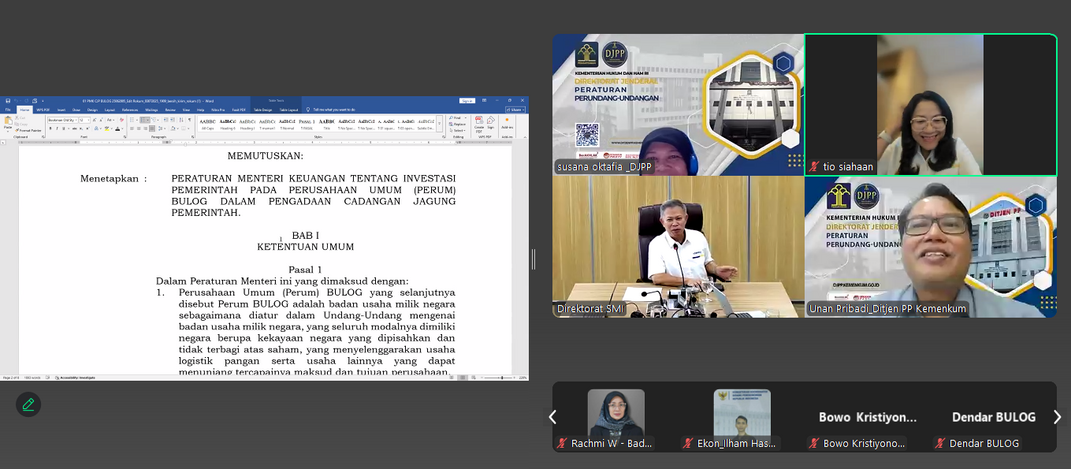This screenshot has height=469, width=1071.
Task: Open the Find dropdown arrow
Action: 465,117
